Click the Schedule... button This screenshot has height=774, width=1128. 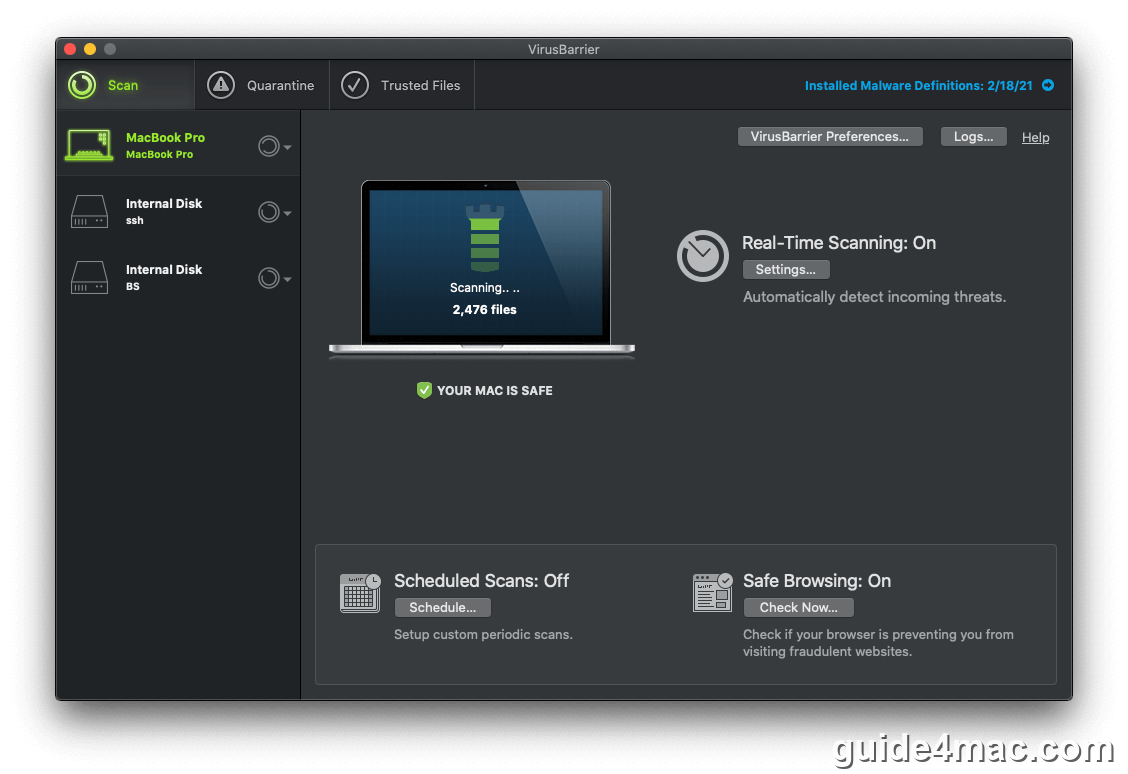[442, 608]
